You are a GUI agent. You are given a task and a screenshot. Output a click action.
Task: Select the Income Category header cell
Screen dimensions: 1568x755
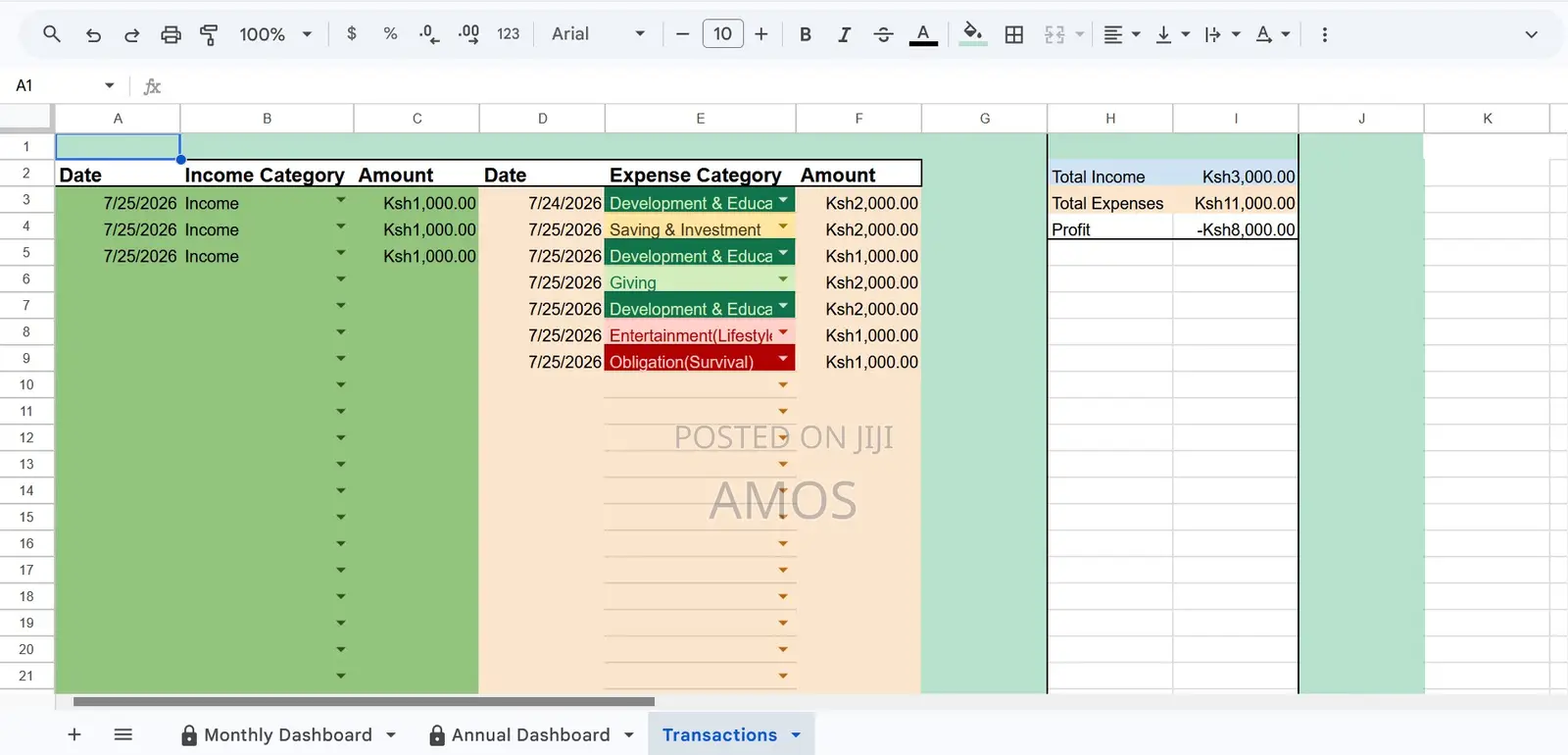coord(267,175)
